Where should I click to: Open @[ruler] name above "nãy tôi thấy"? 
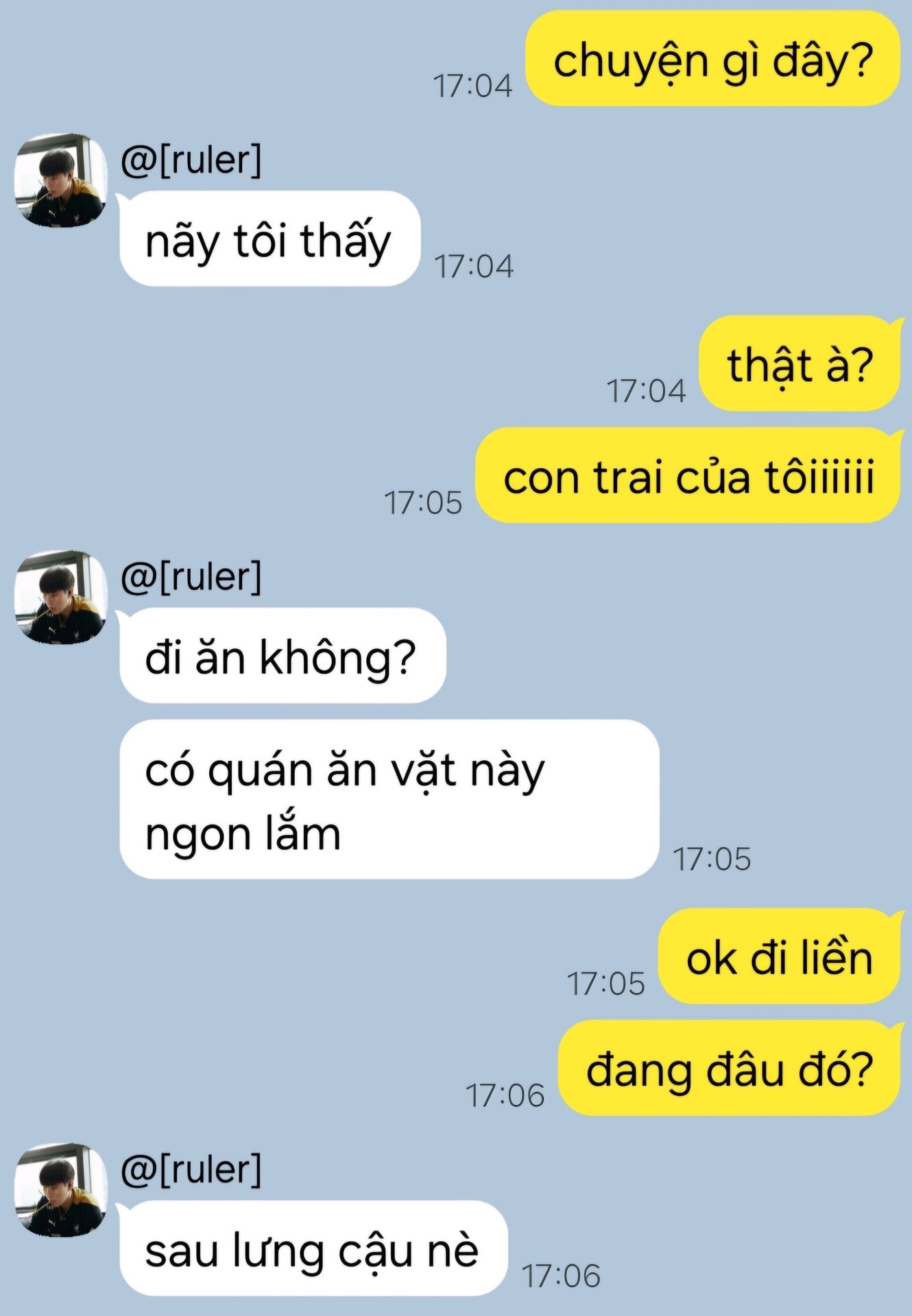click(191, 160)
